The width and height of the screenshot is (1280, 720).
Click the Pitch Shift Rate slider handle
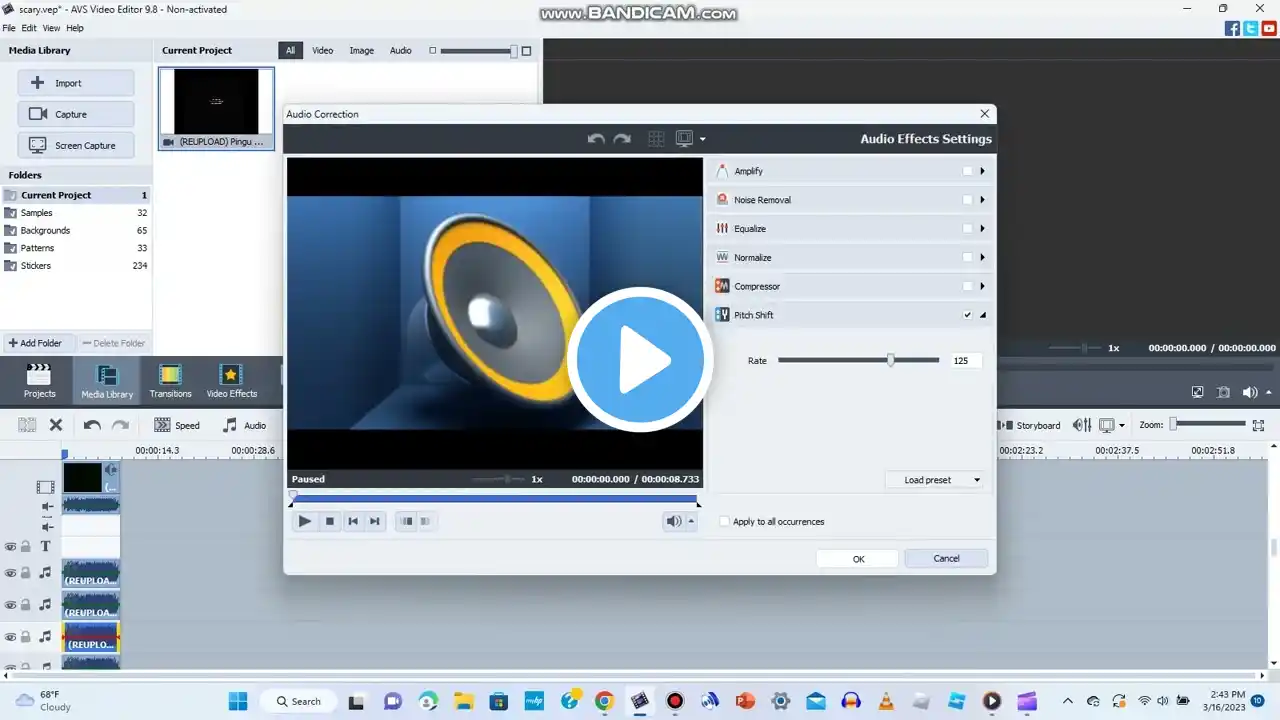pyautogui.click(x=890, y=360)
